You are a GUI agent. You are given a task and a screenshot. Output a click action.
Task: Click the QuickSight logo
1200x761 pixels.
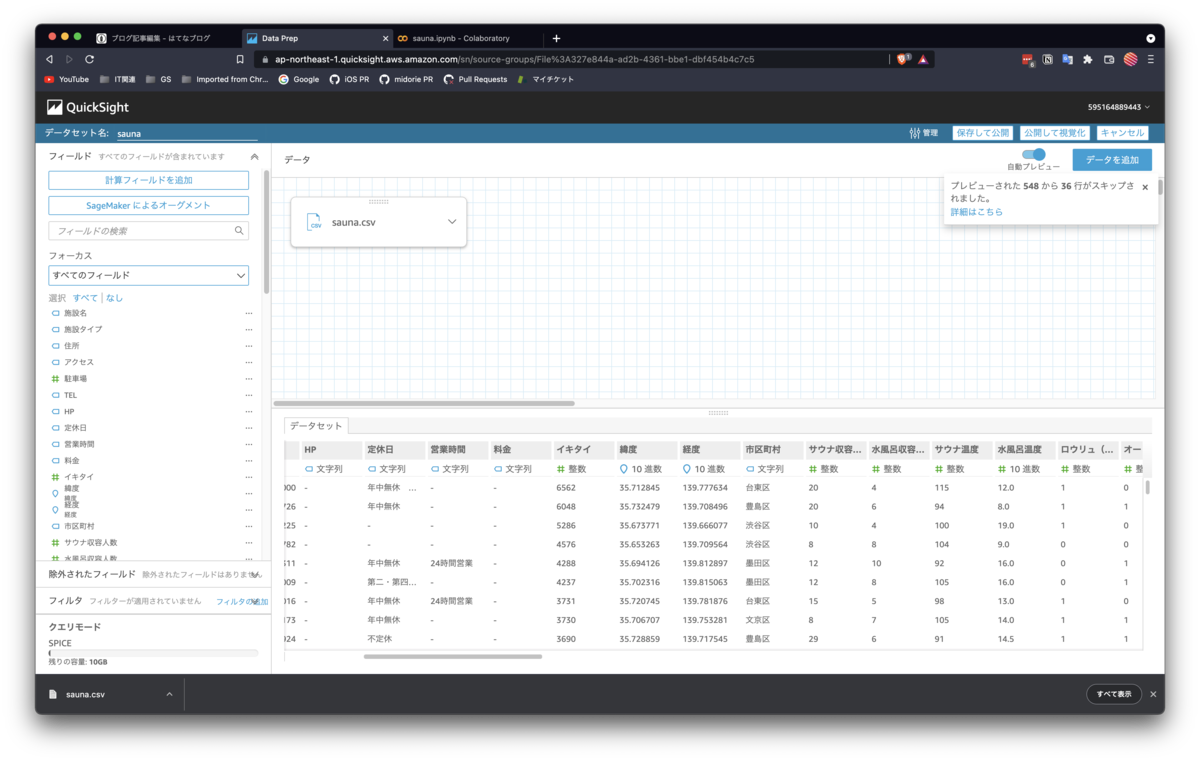coord(88,107)
